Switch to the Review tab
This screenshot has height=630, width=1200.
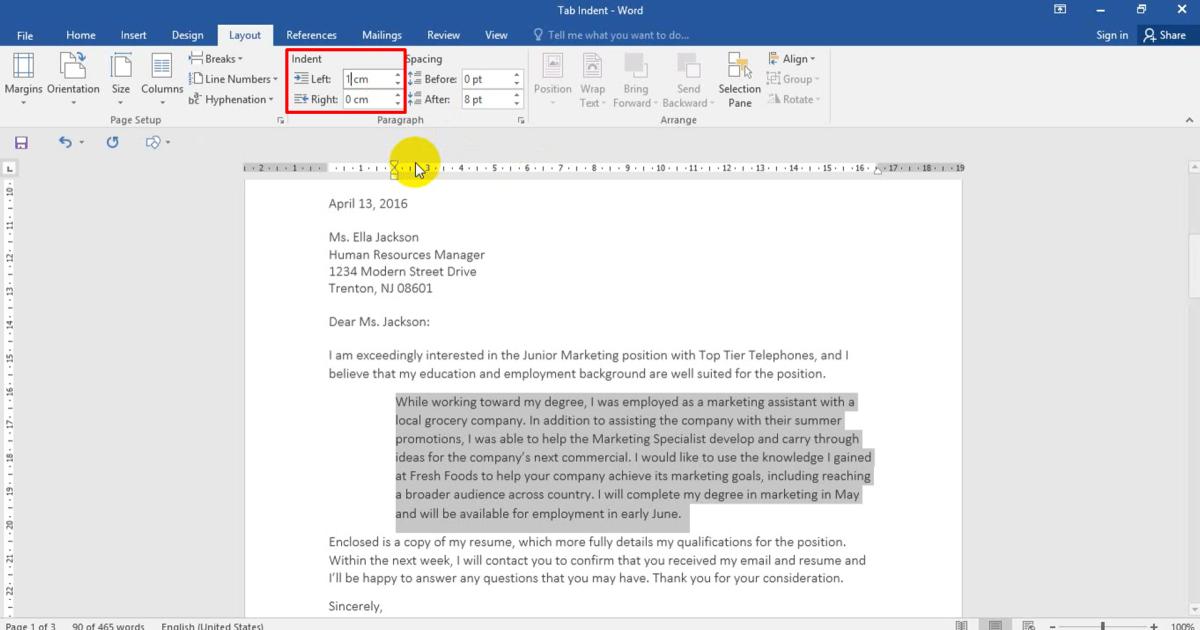pyautogui.click(x=444, y=35)
